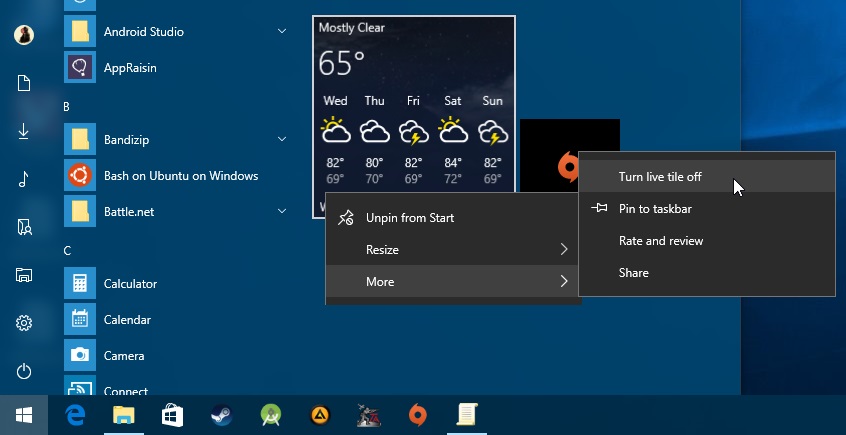Click the Origin tile in Start
The image size is (846, 435).
549,155
